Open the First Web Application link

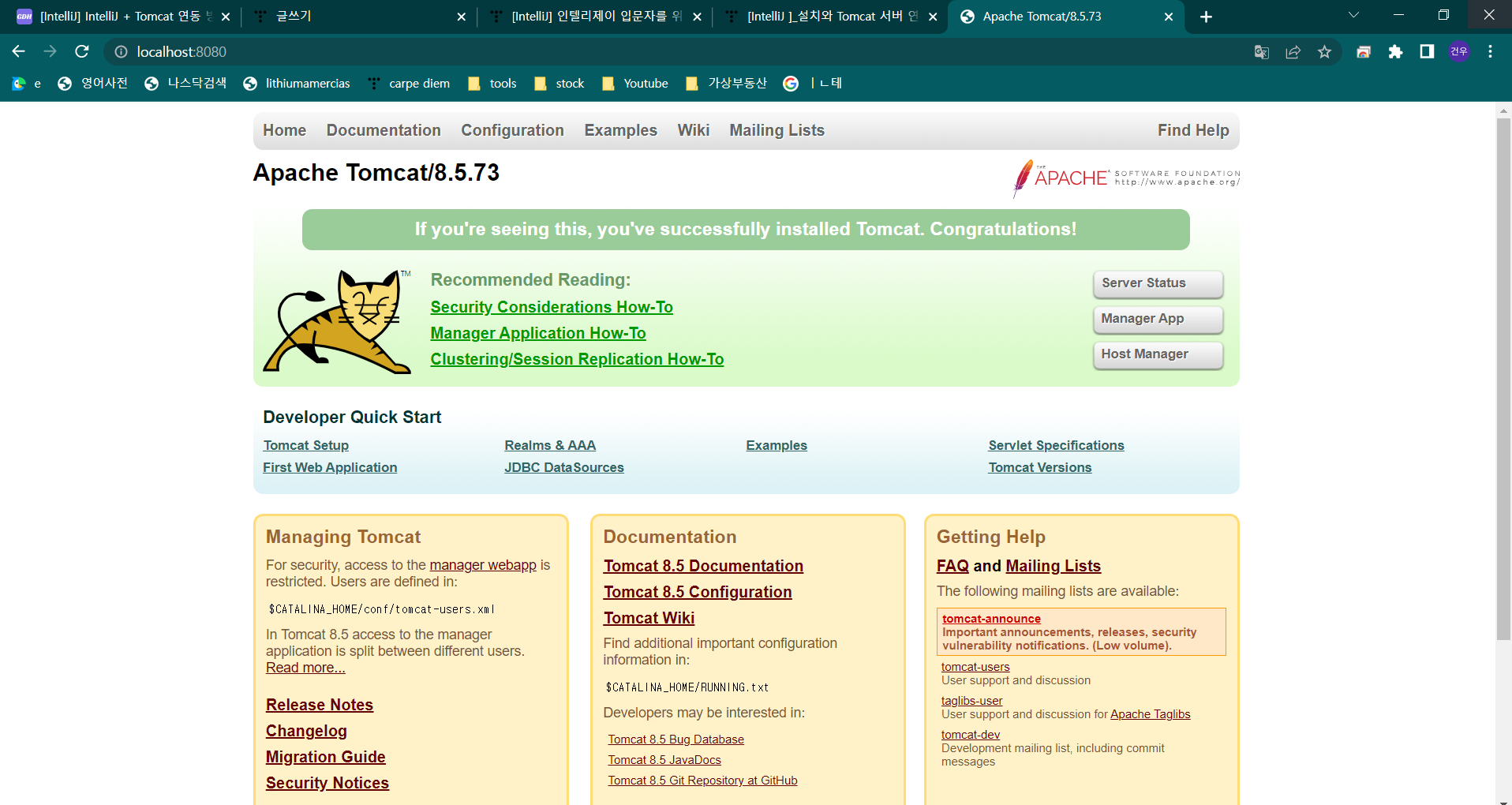[x=330, y=467]
